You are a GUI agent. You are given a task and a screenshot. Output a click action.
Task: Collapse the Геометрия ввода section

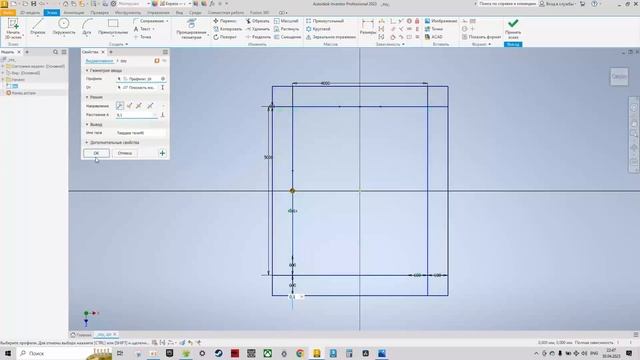pos(87,71)
